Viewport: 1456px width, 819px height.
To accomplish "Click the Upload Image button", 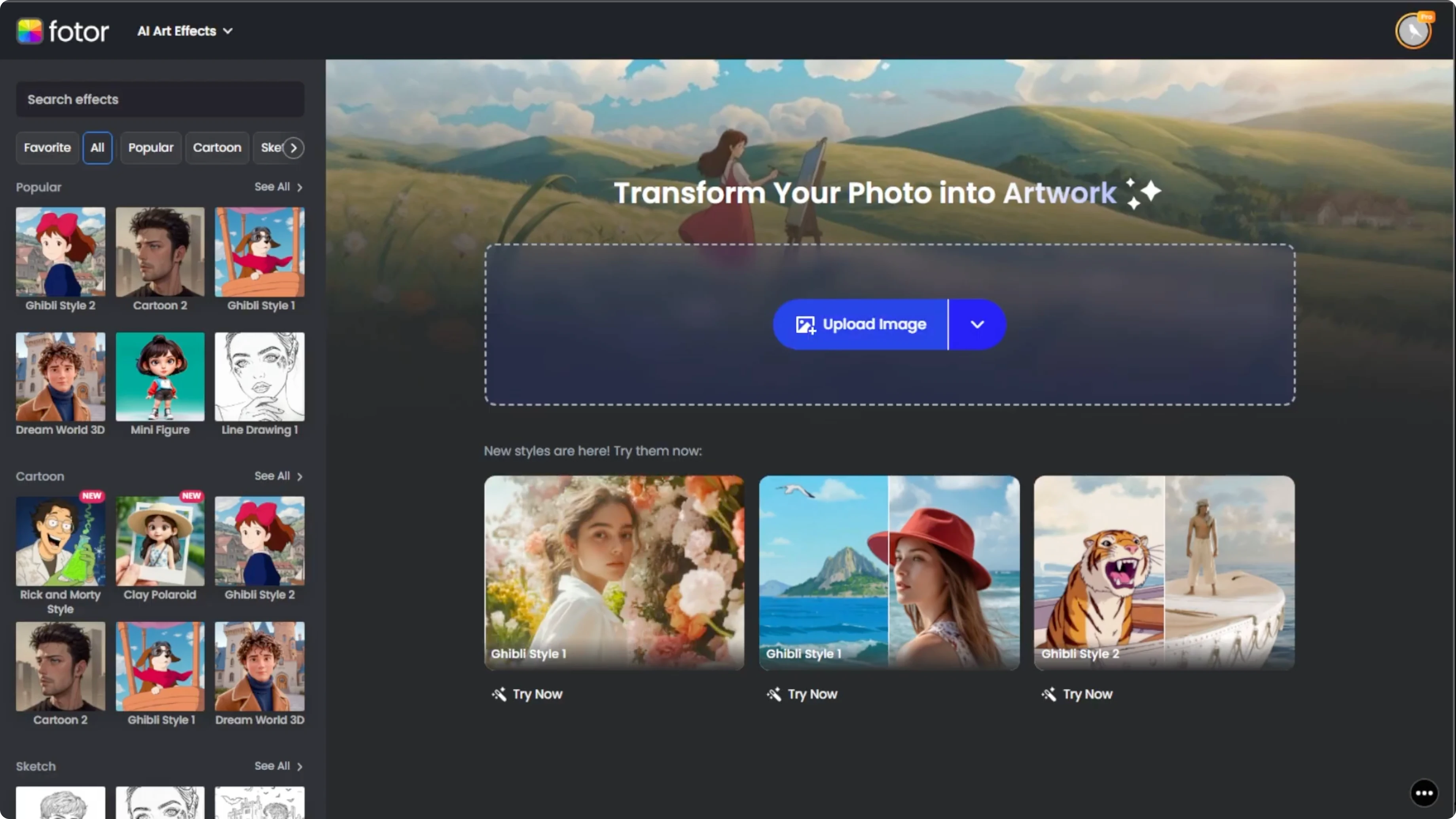I will (x=860, y=324).
